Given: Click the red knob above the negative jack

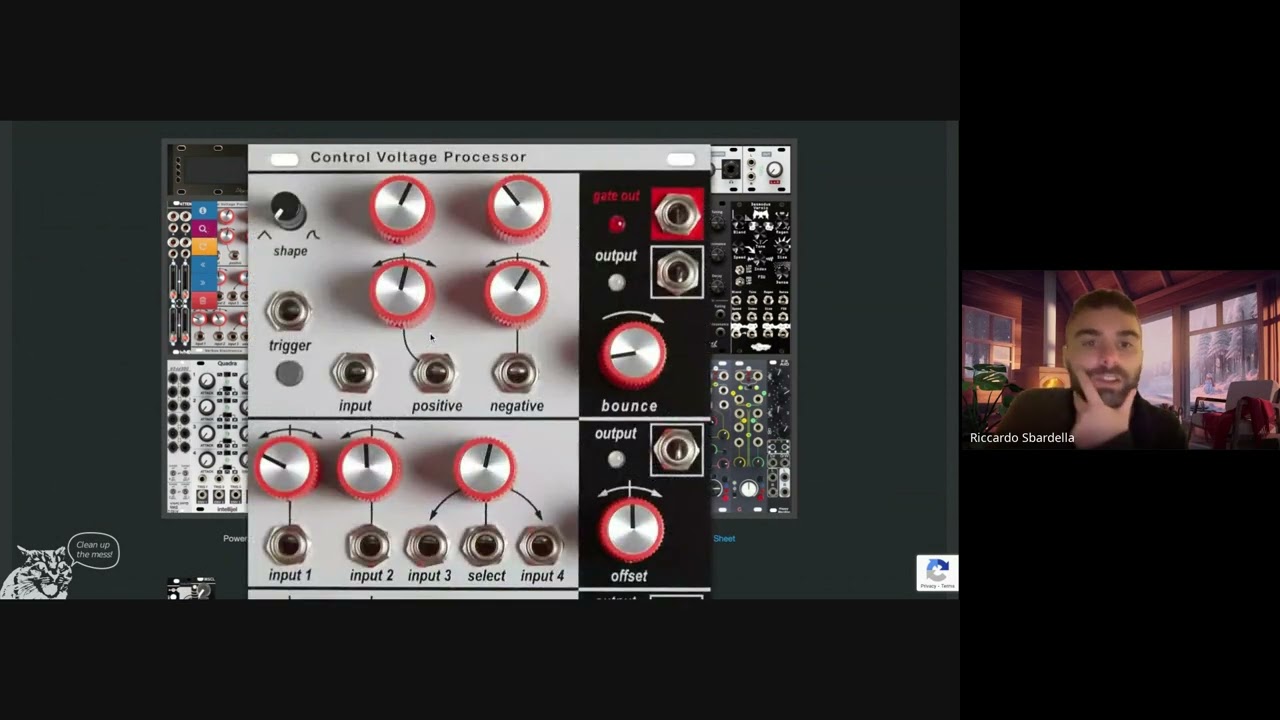Looking at the screenshot, I should (517, 292).
